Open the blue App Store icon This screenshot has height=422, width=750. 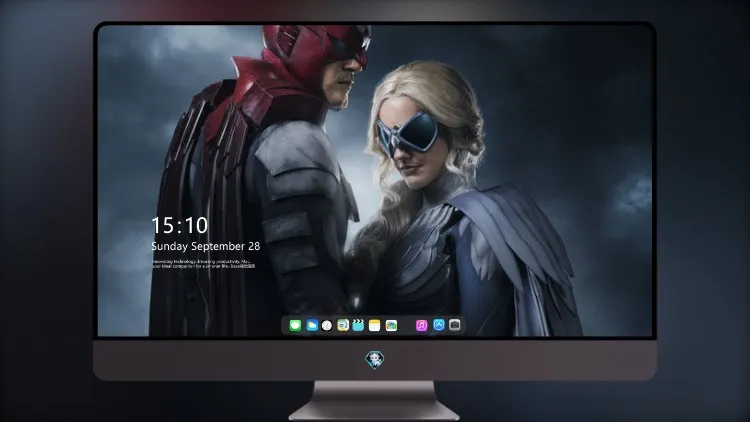(x=439, y=325)
